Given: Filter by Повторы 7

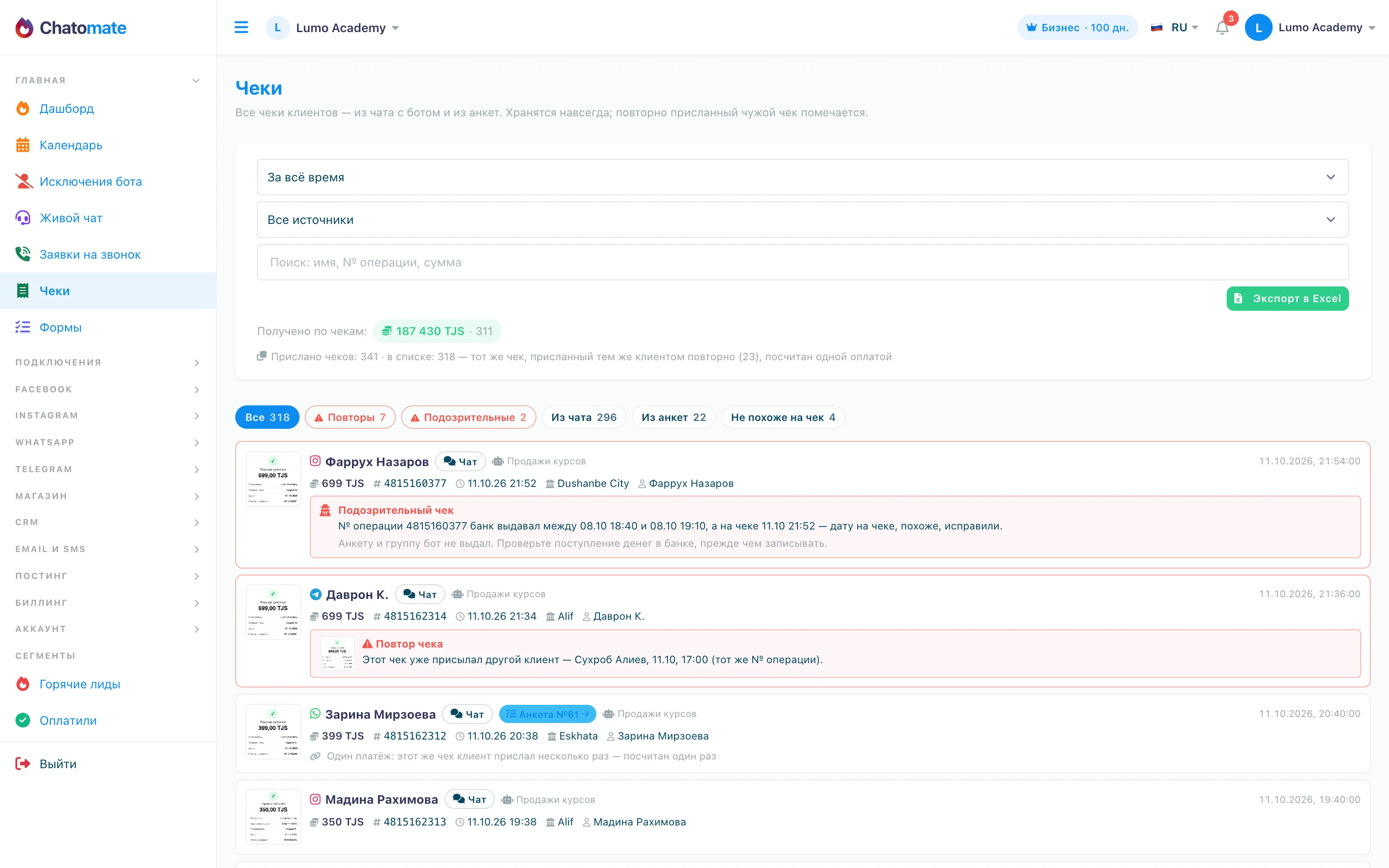Looking at the screenshot, I should 350,418.
